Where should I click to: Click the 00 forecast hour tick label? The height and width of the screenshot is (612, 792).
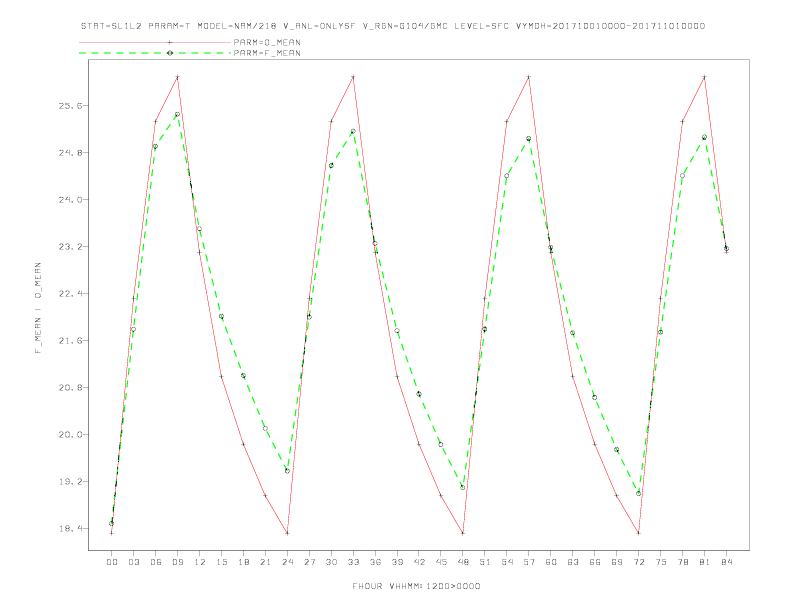(x=112, y=562)
